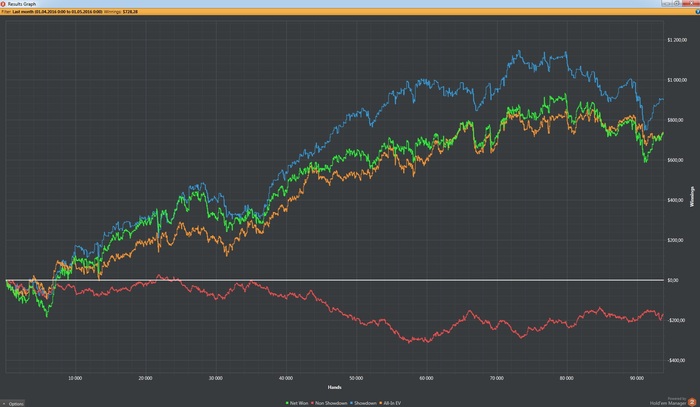Maximize the Results Graph window
The image size is (700, 407).
point(677,3)
